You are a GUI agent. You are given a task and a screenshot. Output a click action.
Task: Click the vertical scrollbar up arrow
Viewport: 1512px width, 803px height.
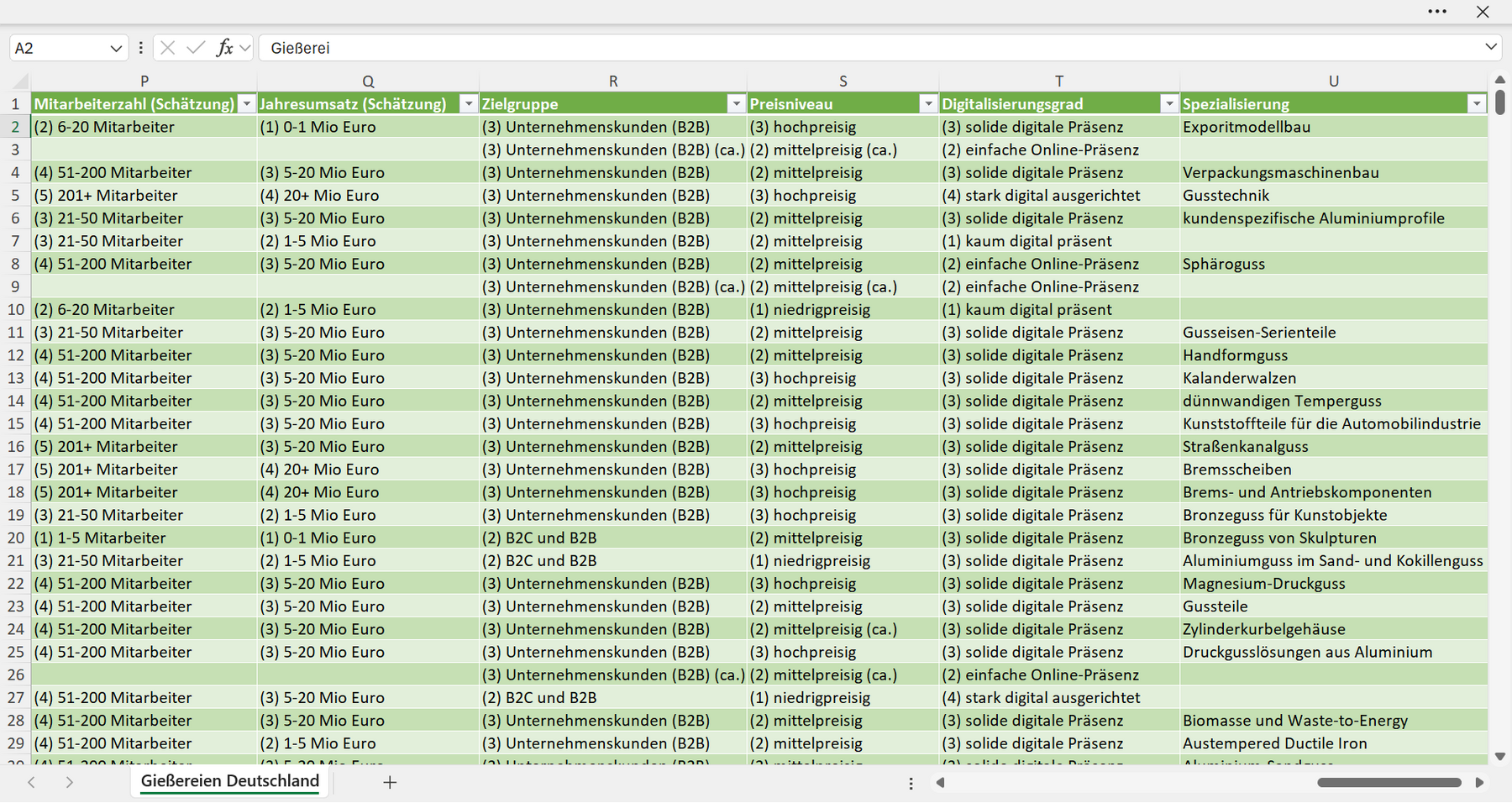coord(1499,80)
